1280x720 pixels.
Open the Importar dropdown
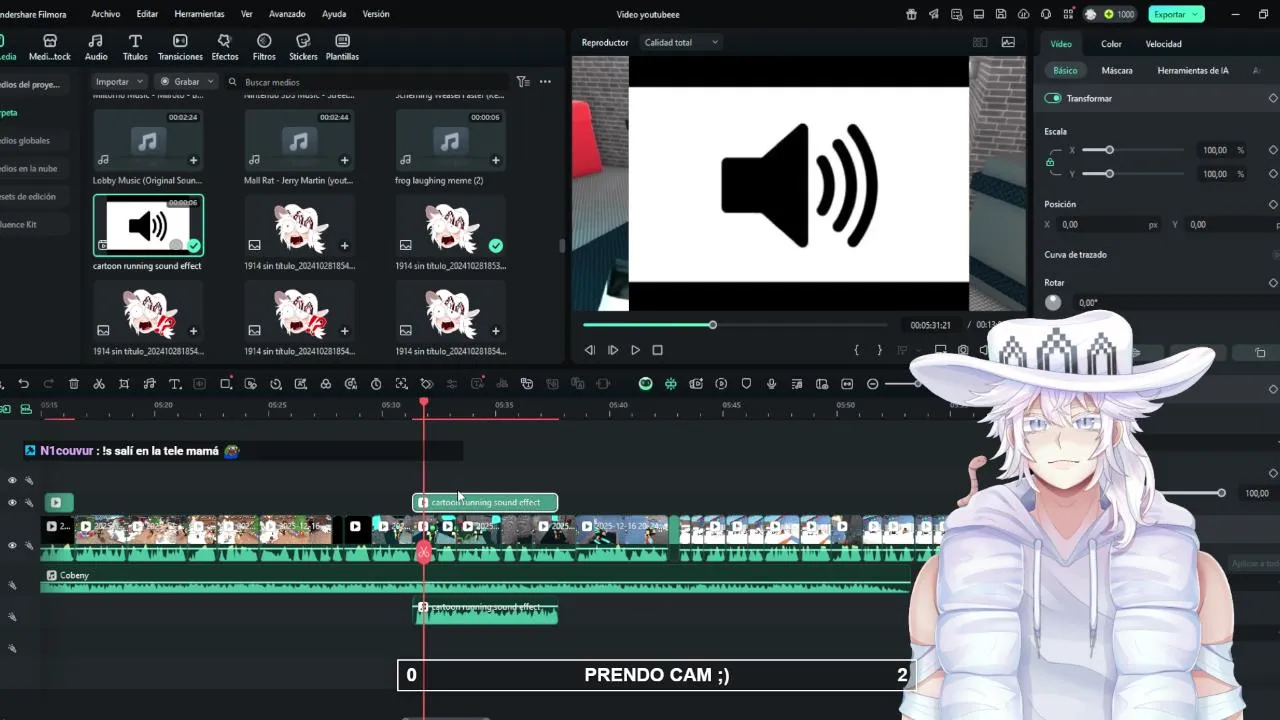(119, 82)
